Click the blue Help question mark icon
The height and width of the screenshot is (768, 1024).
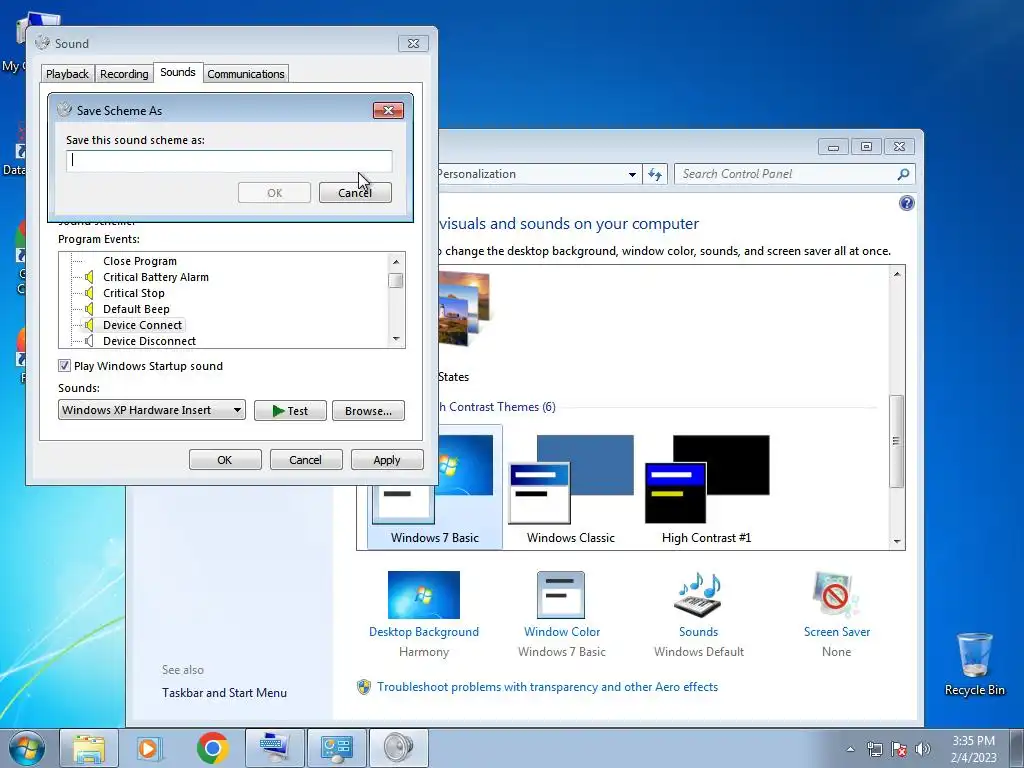click(906, 203)
